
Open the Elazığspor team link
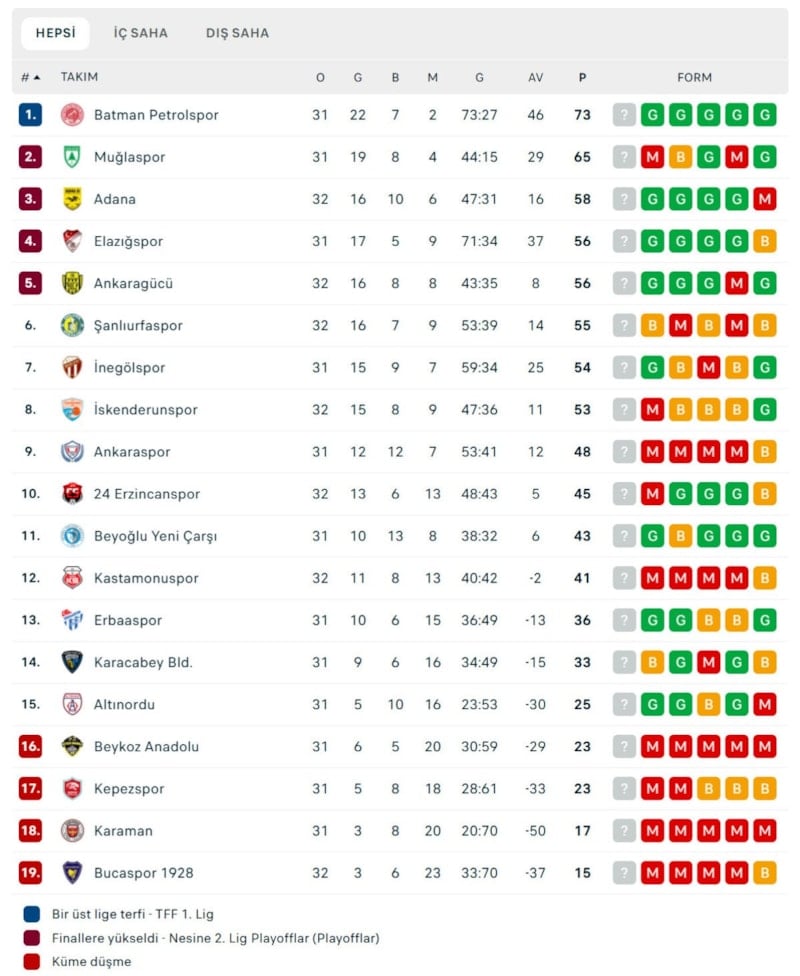(x=128, y=241)
